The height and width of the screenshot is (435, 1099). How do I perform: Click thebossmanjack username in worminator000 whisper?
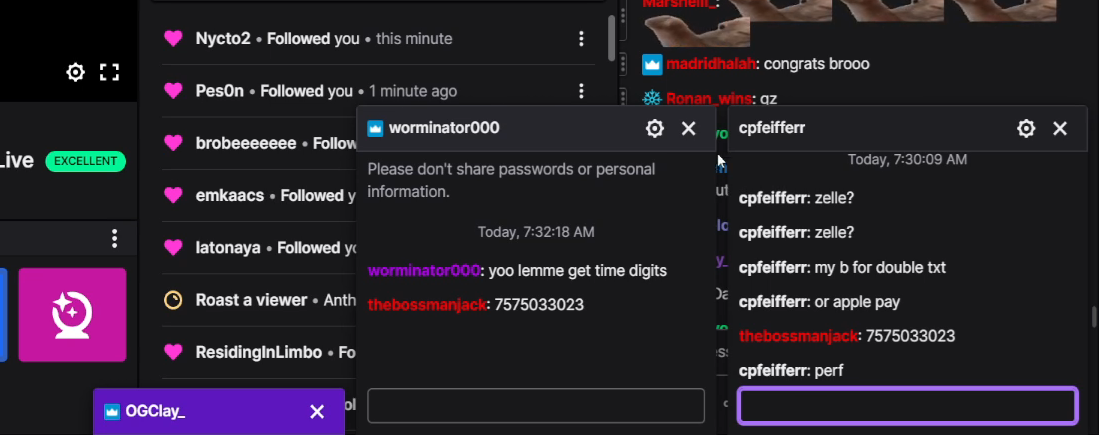[x=427, y=305]
